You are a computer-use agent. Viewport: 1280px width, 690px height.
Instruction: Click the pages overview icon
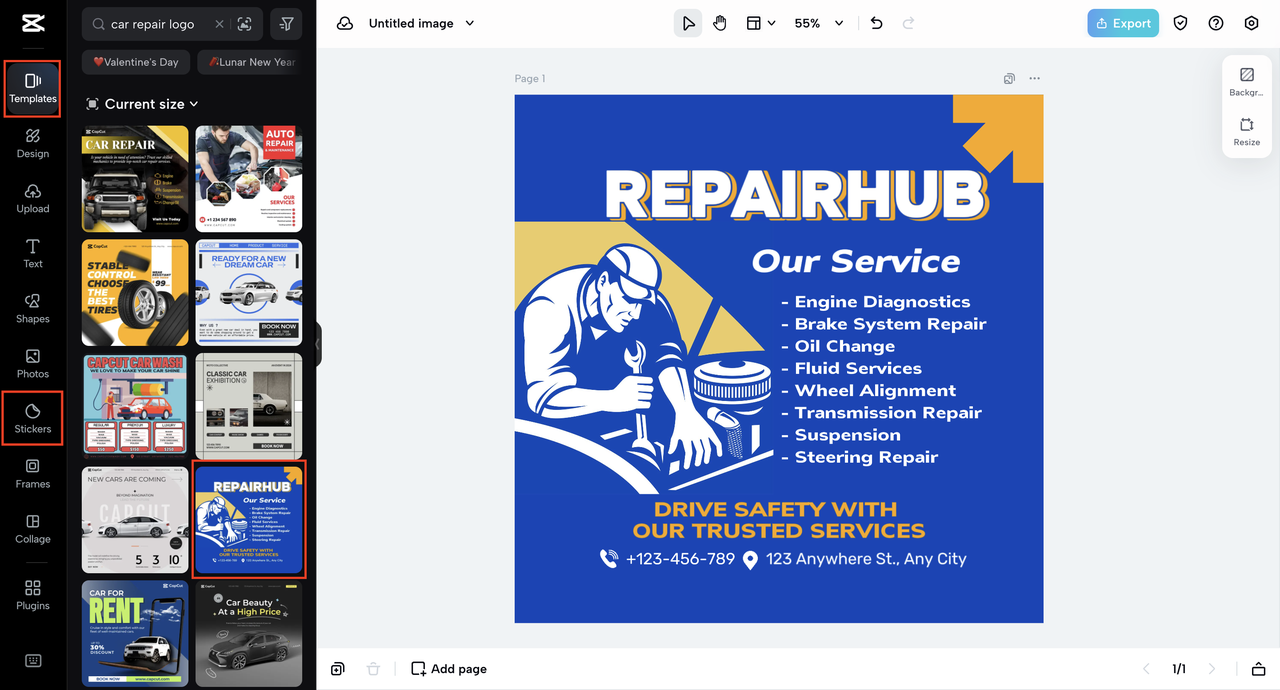338,668
